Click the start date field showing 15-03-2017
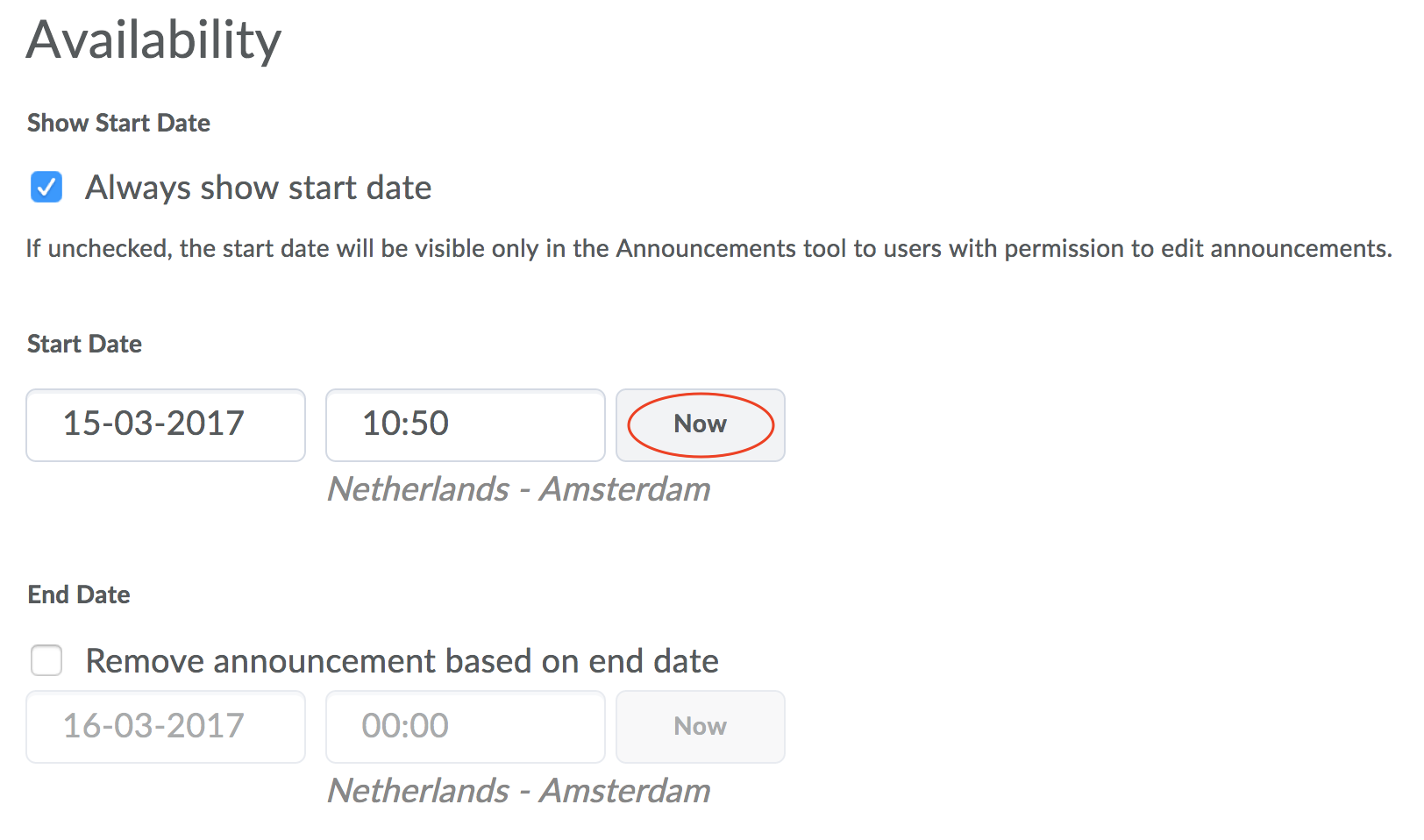The width and height of the screenshot is (1424, 840). pyautogui.click(x=166, y=424)
